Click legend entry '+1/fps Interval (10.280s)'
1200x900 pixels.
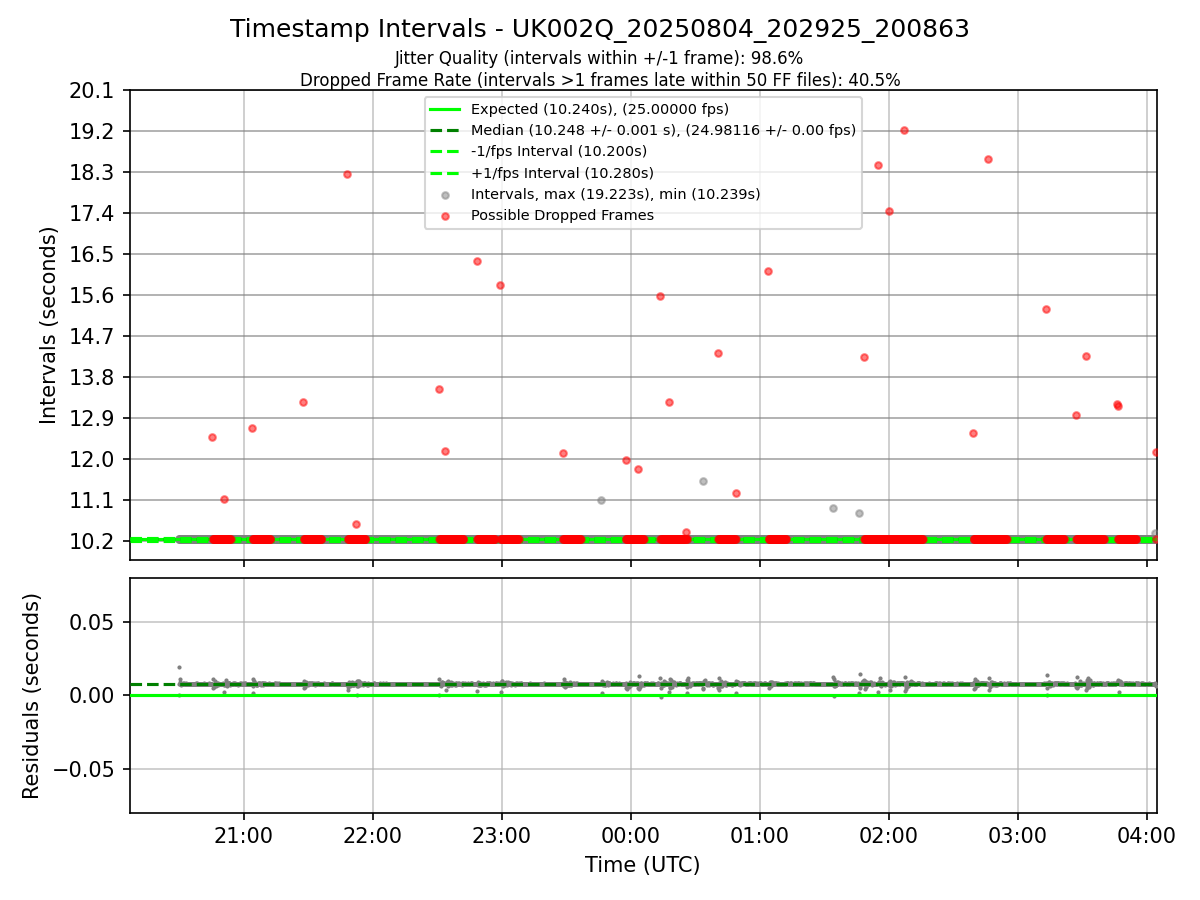coord(562,173)
